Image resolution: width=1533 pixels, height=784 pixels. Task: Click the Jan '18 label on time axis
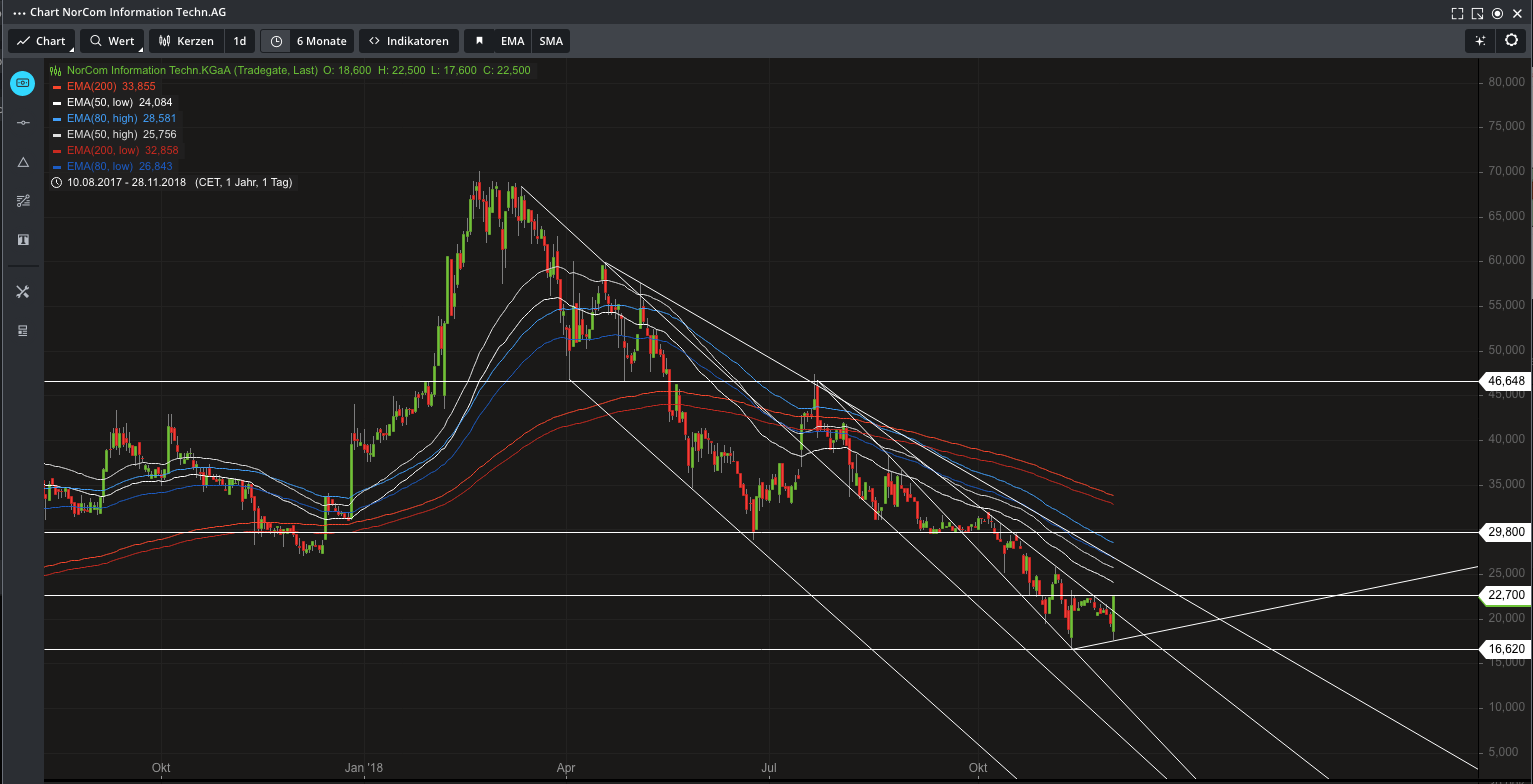click(x=364, y=768)
